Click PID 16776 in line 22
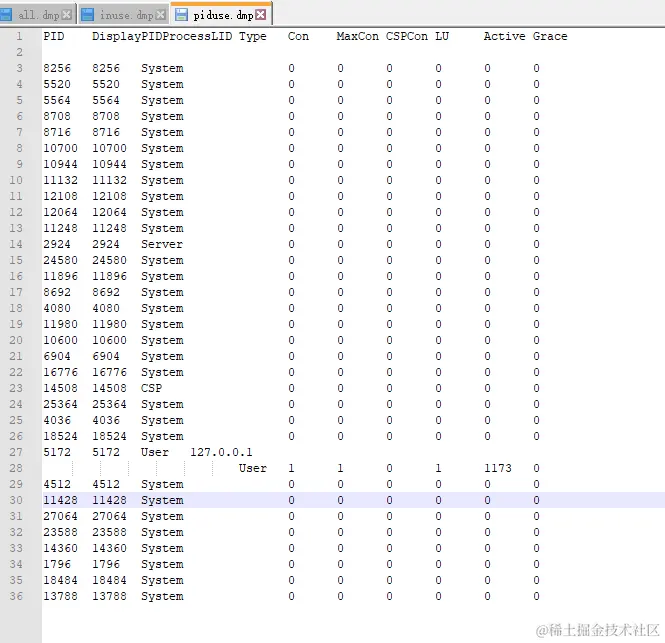Image resolution: width=665 pixels, height=643 pixels. click(x=60, y=372)
